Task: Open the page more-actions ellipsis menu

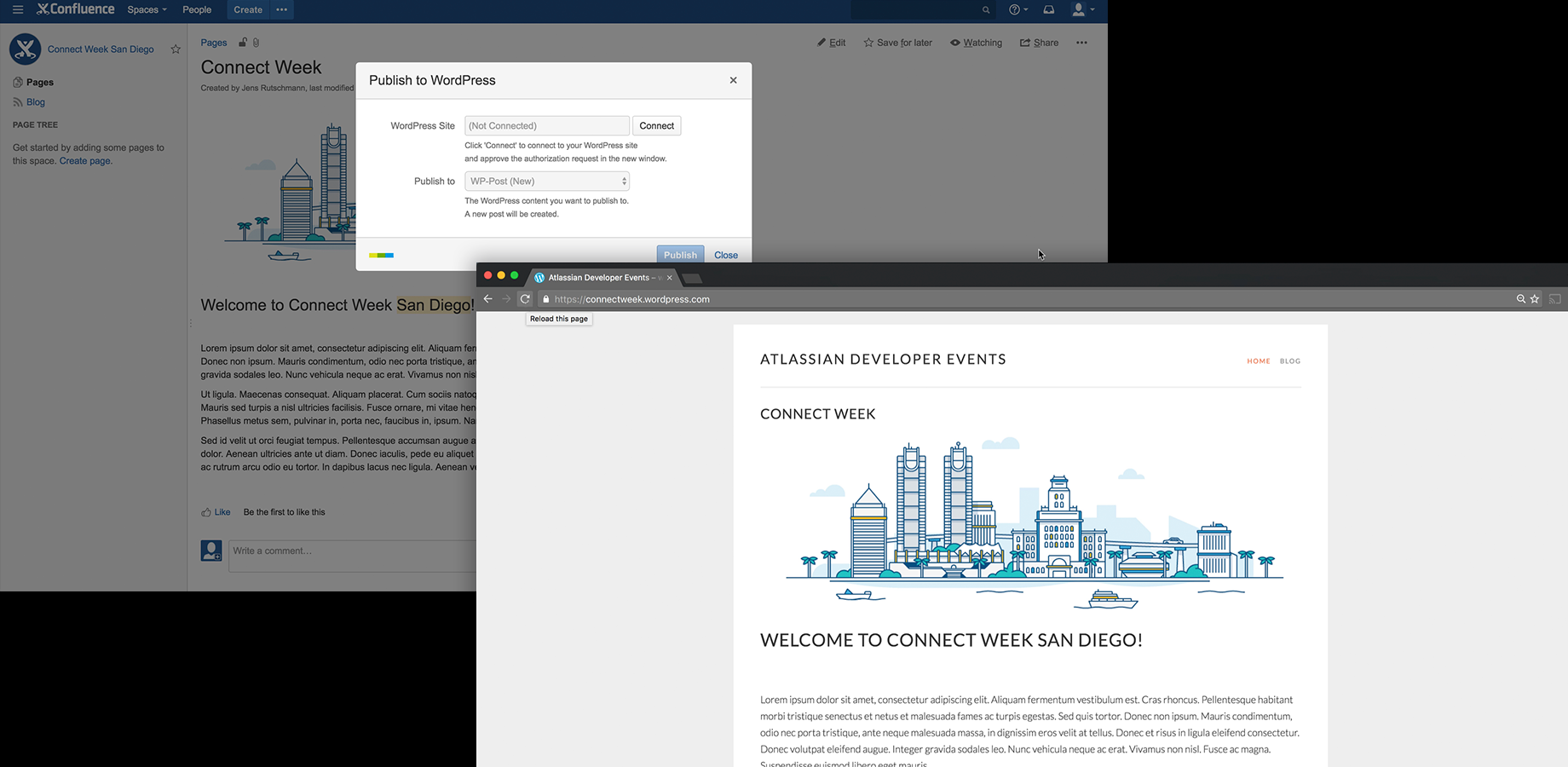Action: coord(1081,43)
